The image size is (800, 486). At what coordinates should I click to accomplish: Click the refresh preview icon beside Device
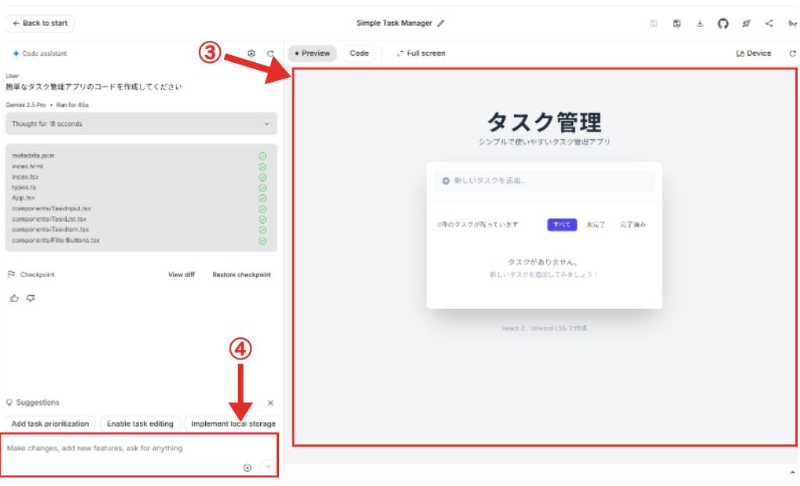tap(792, 54)
